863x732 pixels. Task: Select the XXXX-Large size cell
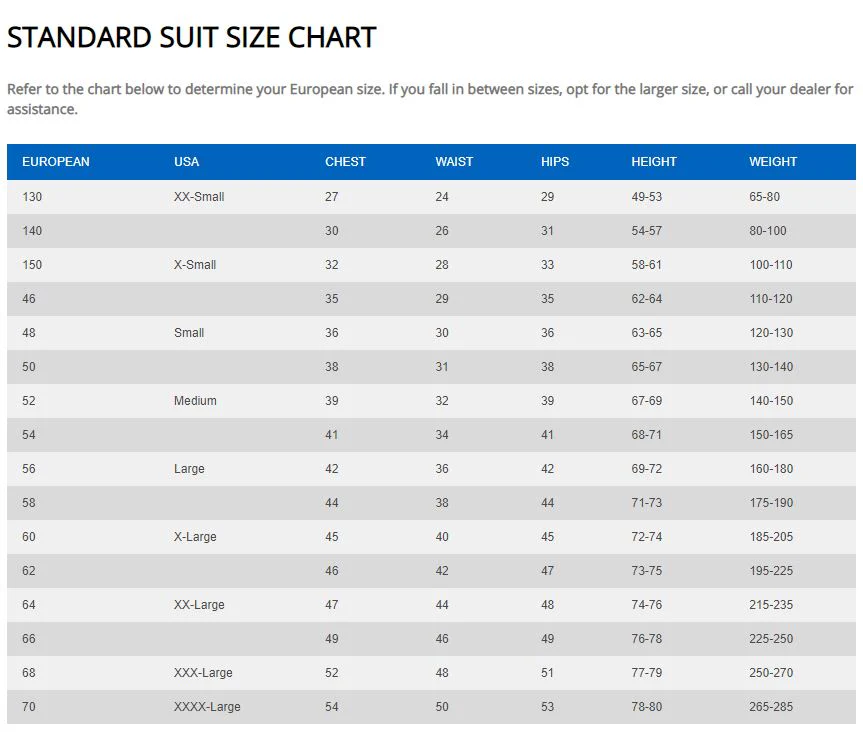pyautogui.click(x=207, y=707)
